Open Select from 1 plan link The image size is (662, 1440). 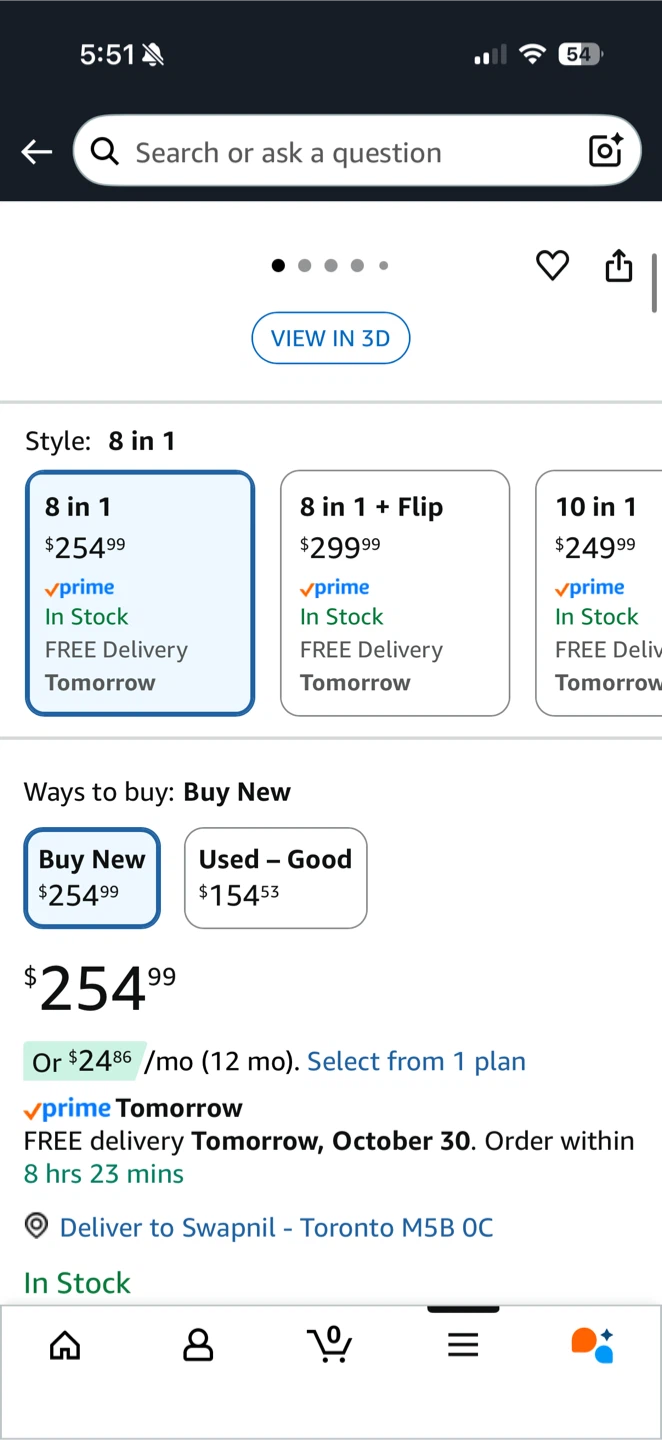pyautogui.click(x=416, y=1061)
